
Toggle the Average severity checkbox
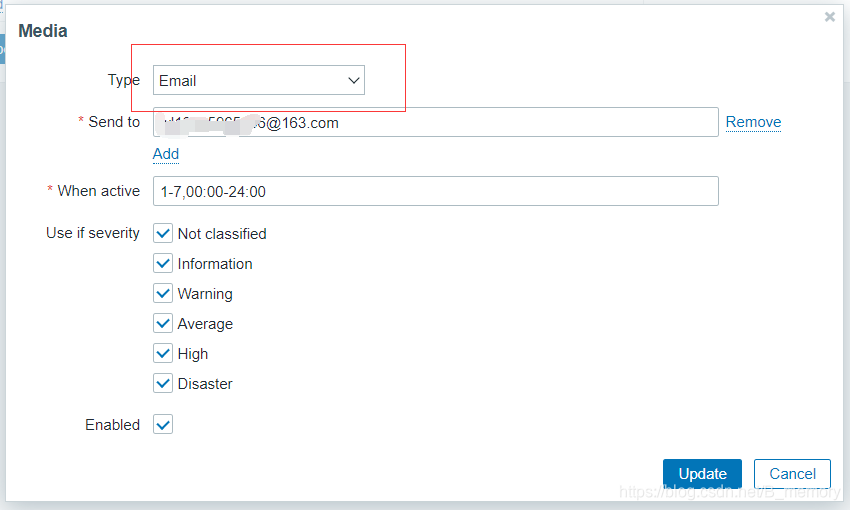[163, 324]
